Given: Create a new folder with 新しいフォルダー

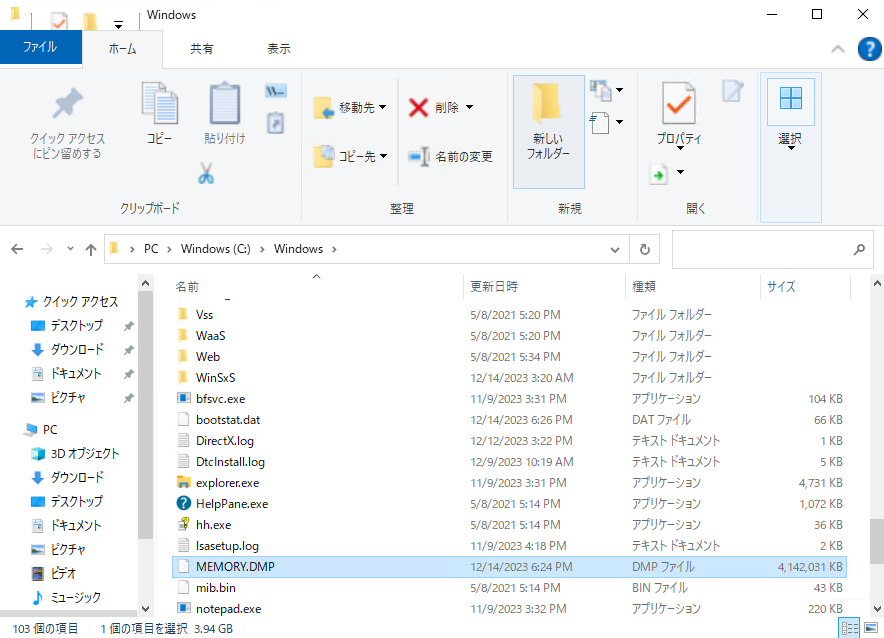Looking at the screenshot, I should click(549, 132).
